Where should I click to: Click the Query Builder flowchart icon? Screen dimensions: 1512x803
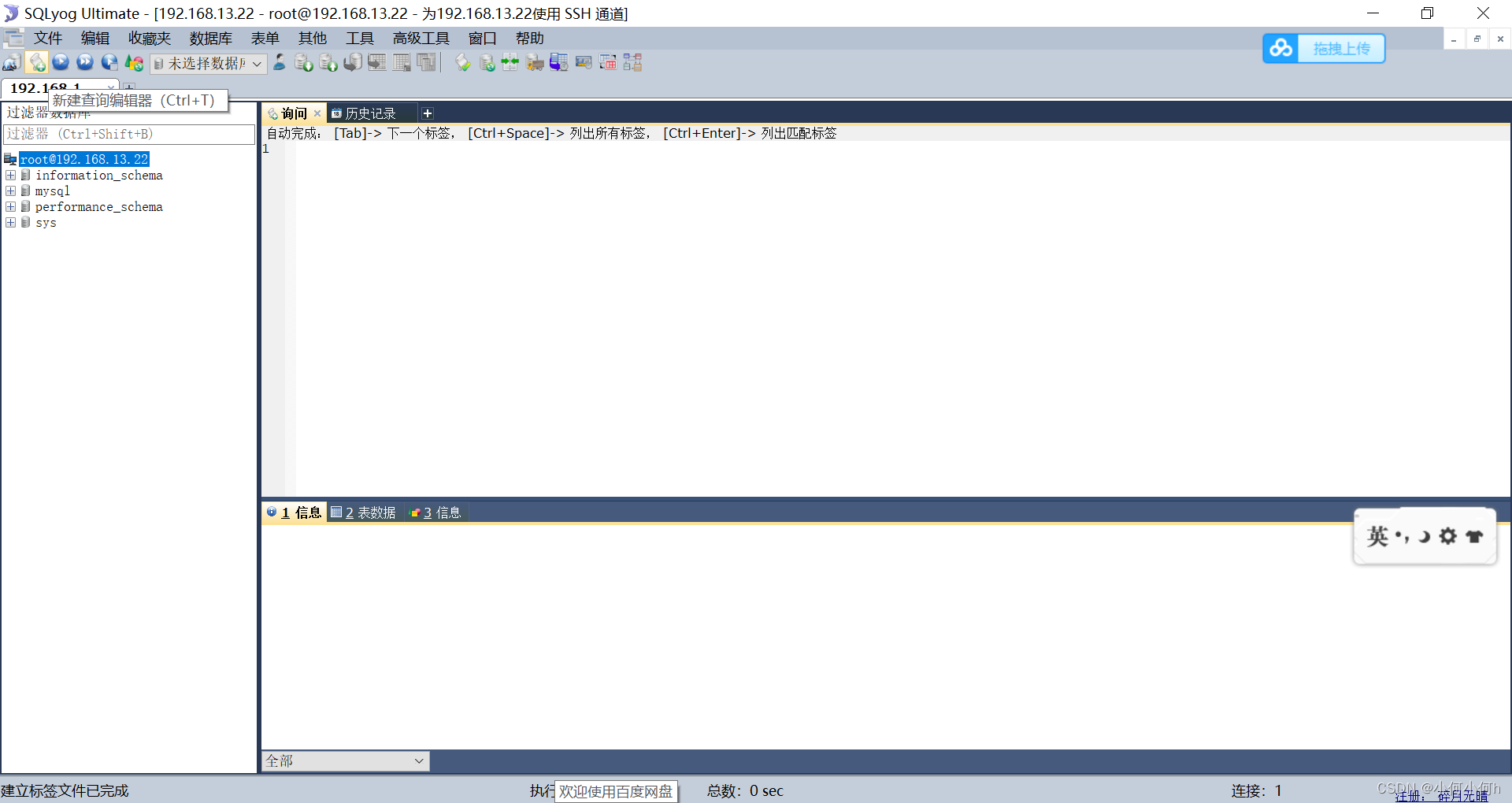(632, 62)
